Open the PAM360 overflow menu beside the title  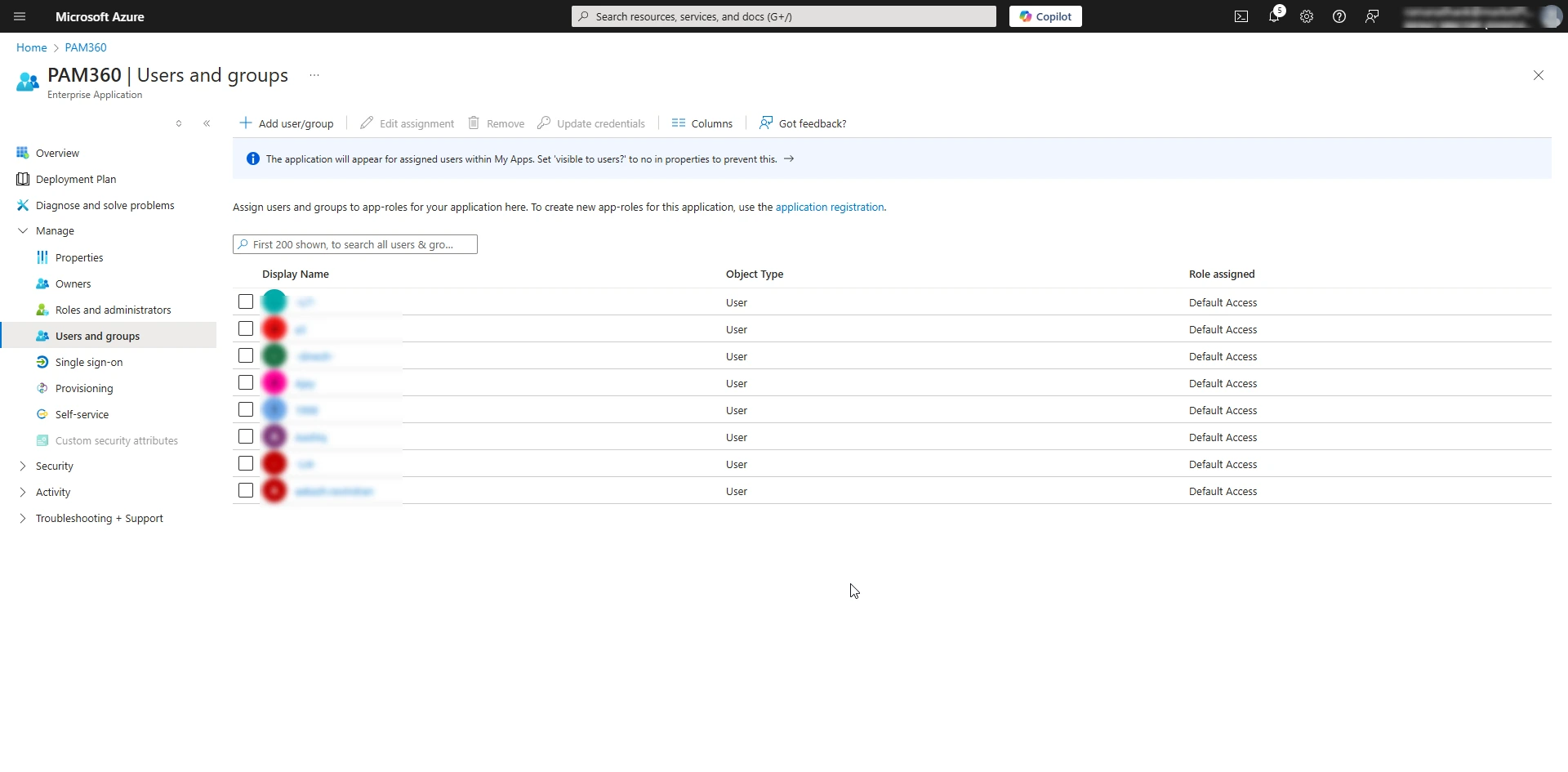(x=313, y=74)
